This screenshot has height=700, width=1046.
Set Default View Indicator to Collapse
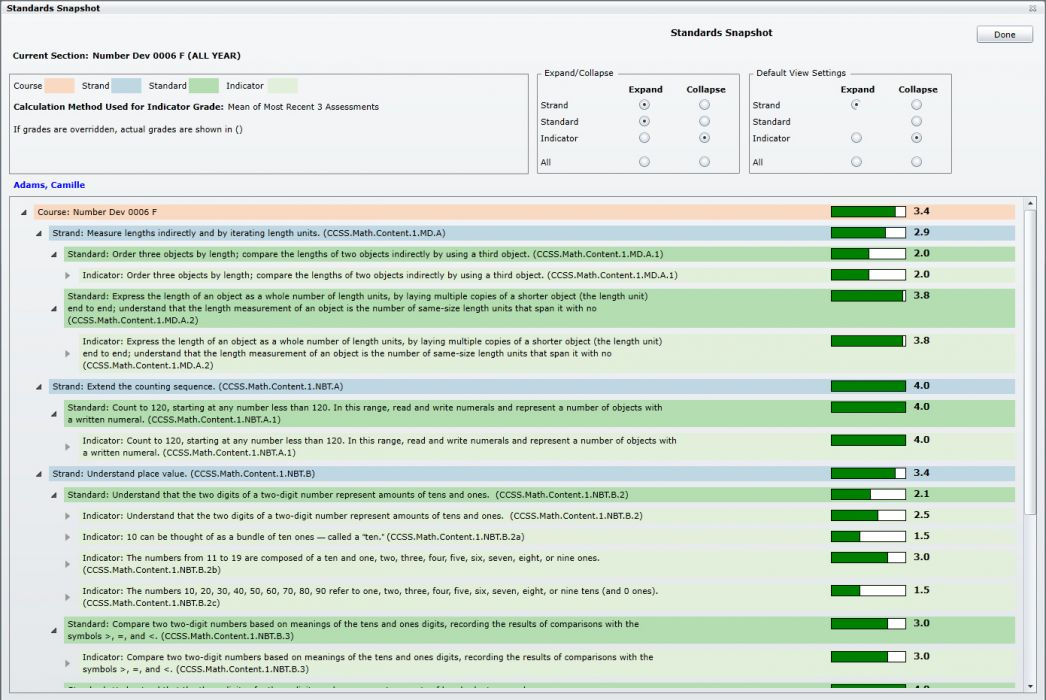(917, 138)
